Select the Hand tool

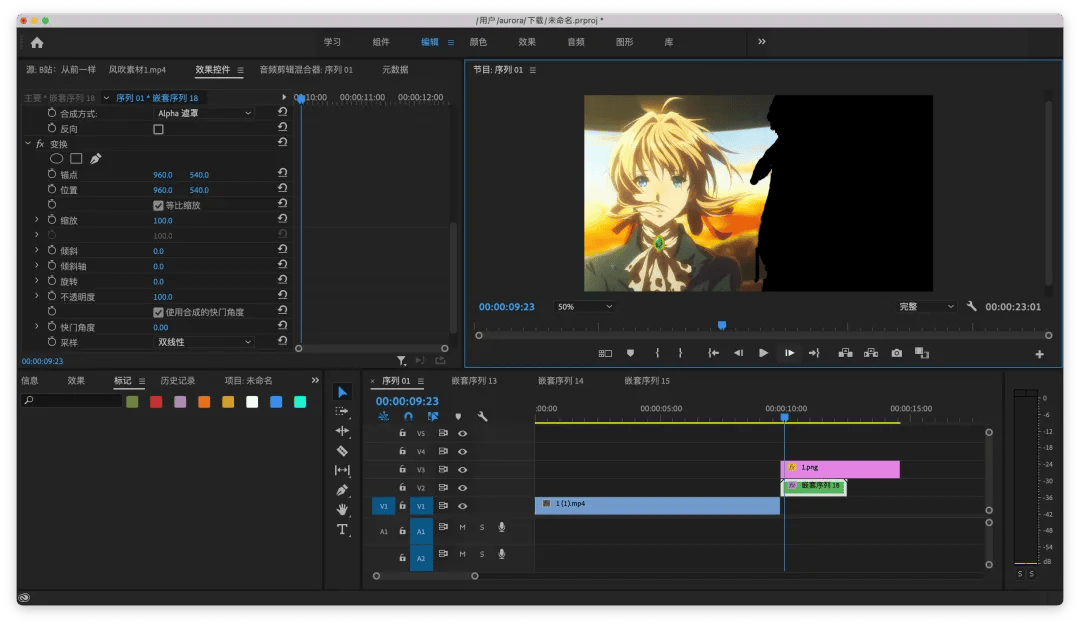tap(342, 509)
